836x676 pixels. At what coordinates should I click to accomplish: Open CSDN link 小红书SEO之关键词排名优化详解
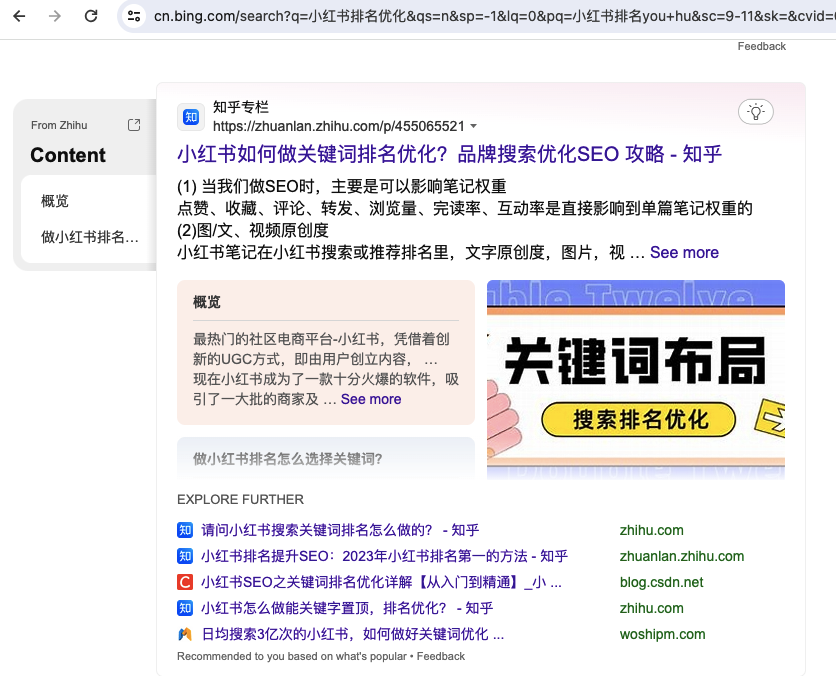click(x=381, y=582)
